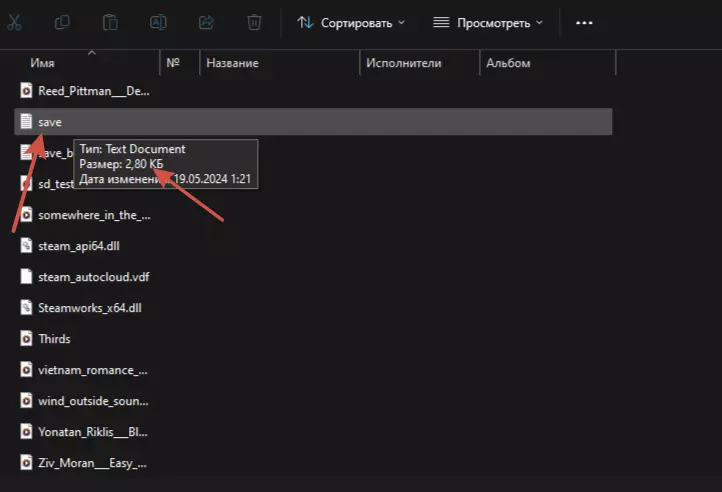This screenshot has width=722, height=492.
Task: Sort by the Имя column header
Action: 42,63
